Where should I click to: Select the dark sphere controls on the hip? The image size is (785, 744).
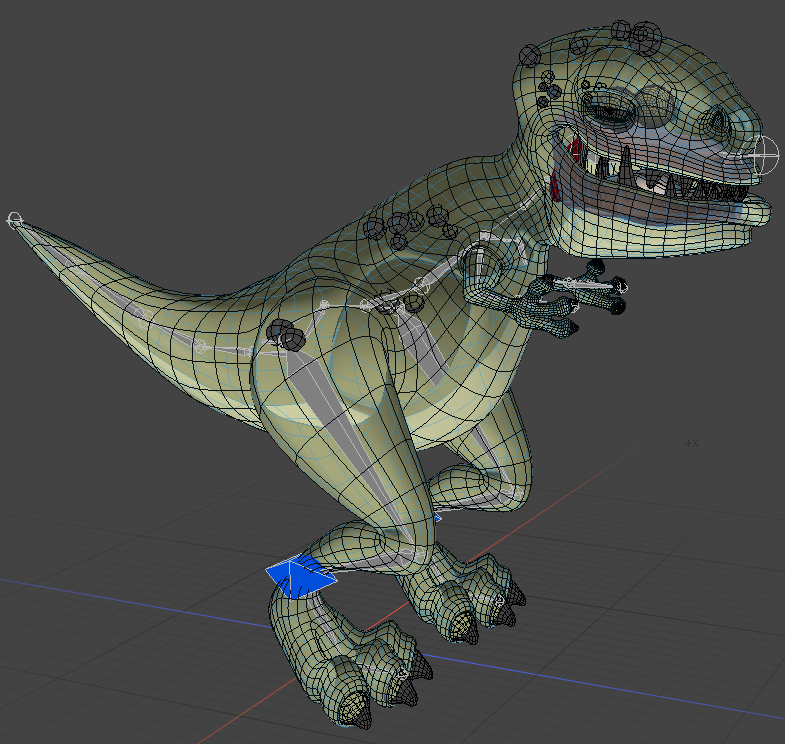coord(285,334)
